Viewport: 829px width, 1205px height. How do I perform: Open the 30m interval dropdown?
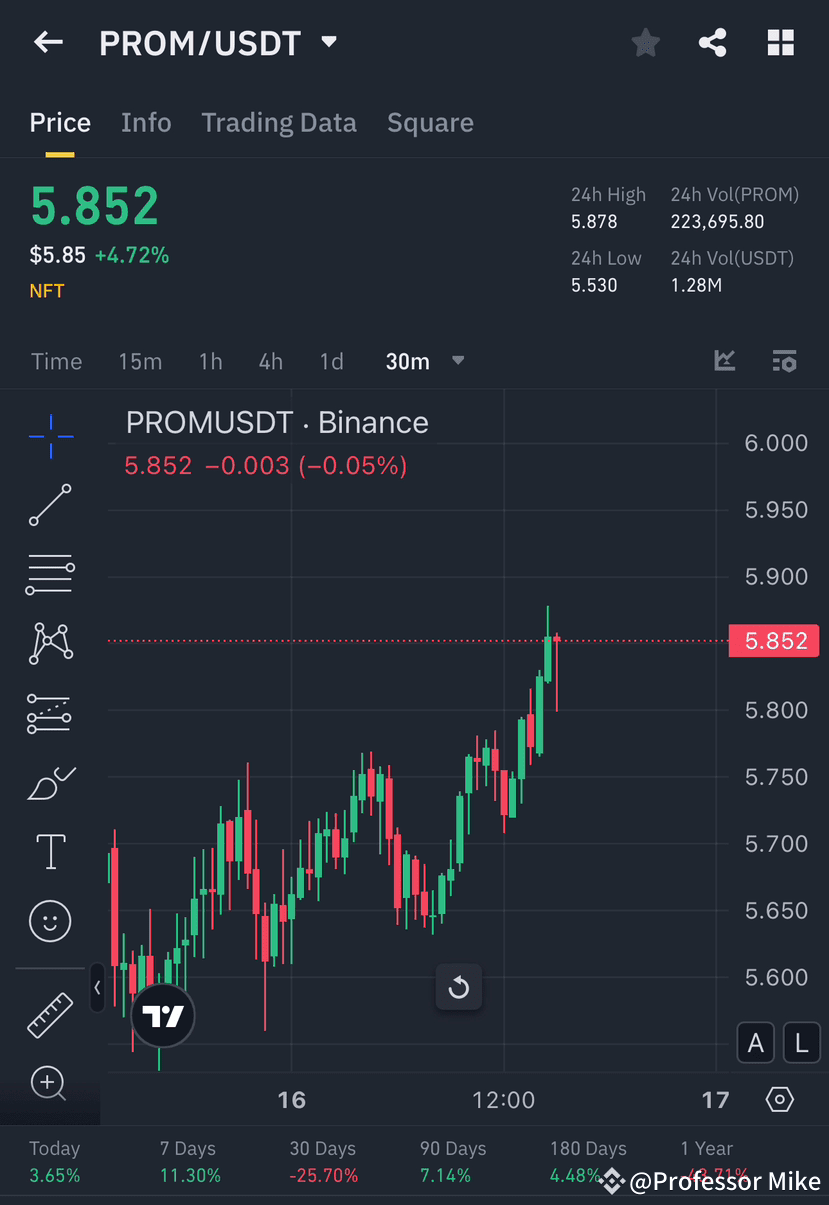(x=424, y=361)
